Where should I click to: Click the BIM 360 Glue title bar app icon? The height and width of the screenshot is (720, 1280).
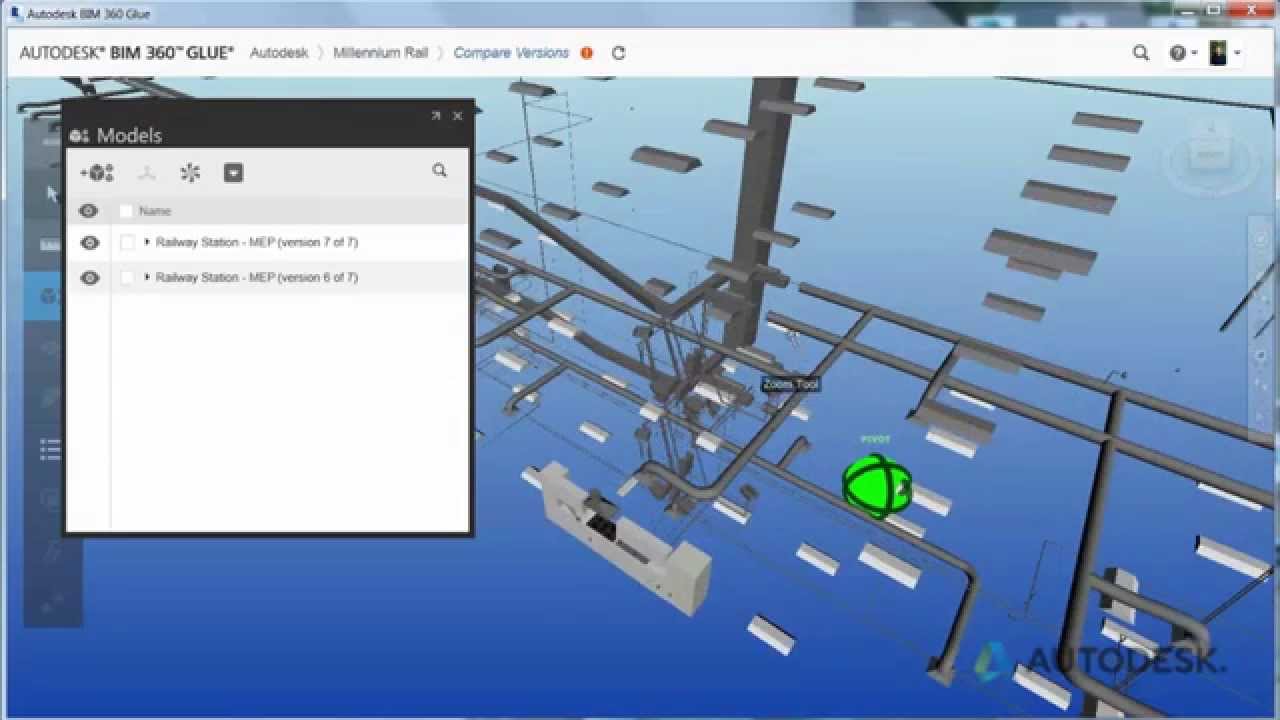(15, 13)
